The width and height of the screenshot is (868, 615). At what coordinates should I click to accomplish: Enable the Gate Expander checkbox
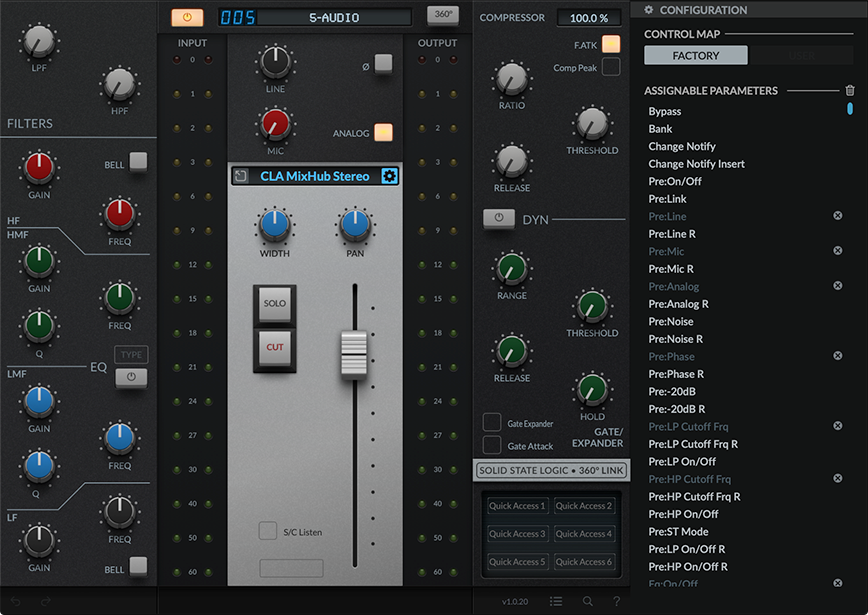[x=491, y=422]
